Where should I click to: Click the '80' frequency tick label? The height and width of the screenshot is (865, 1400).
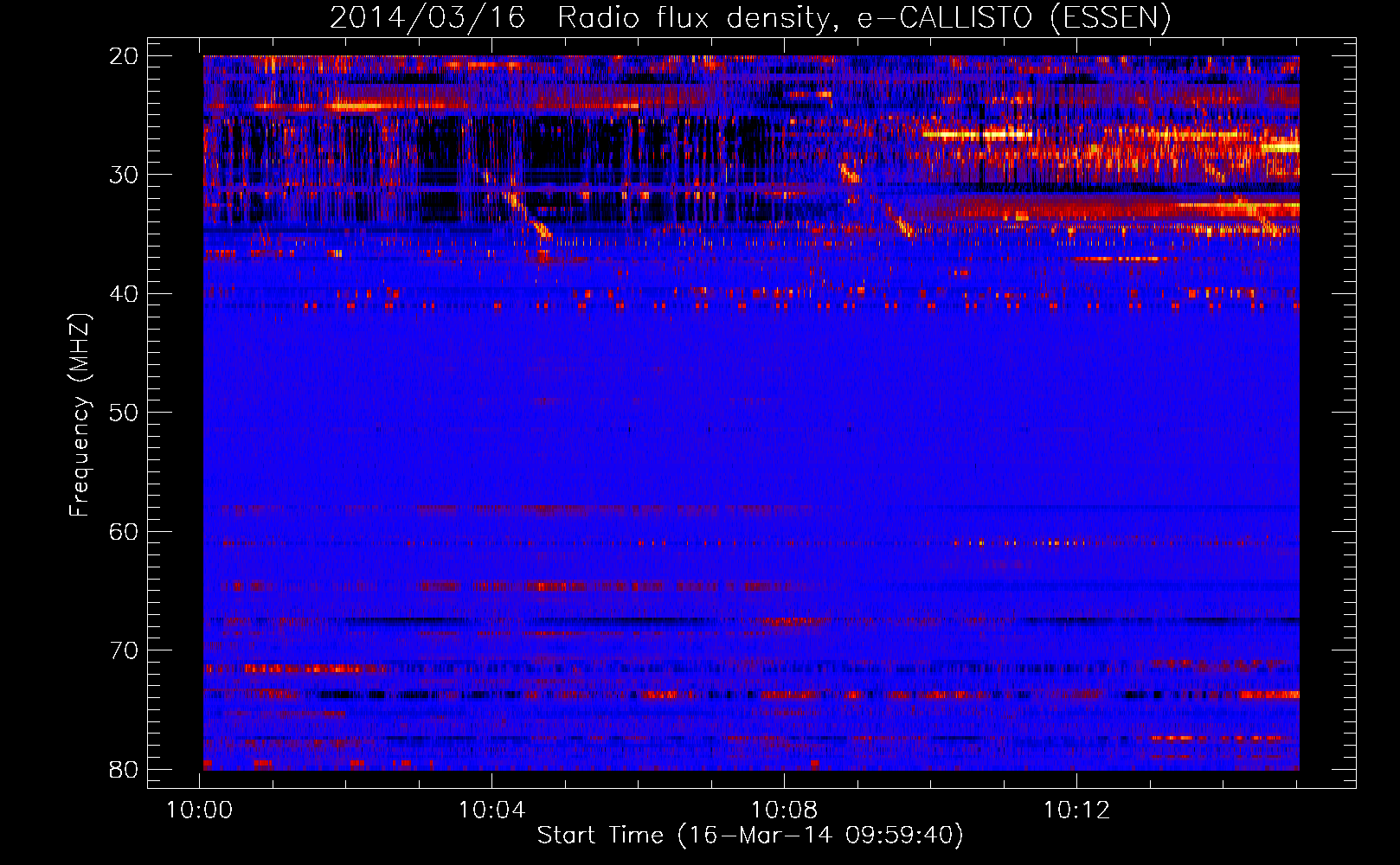coord(124,770)
